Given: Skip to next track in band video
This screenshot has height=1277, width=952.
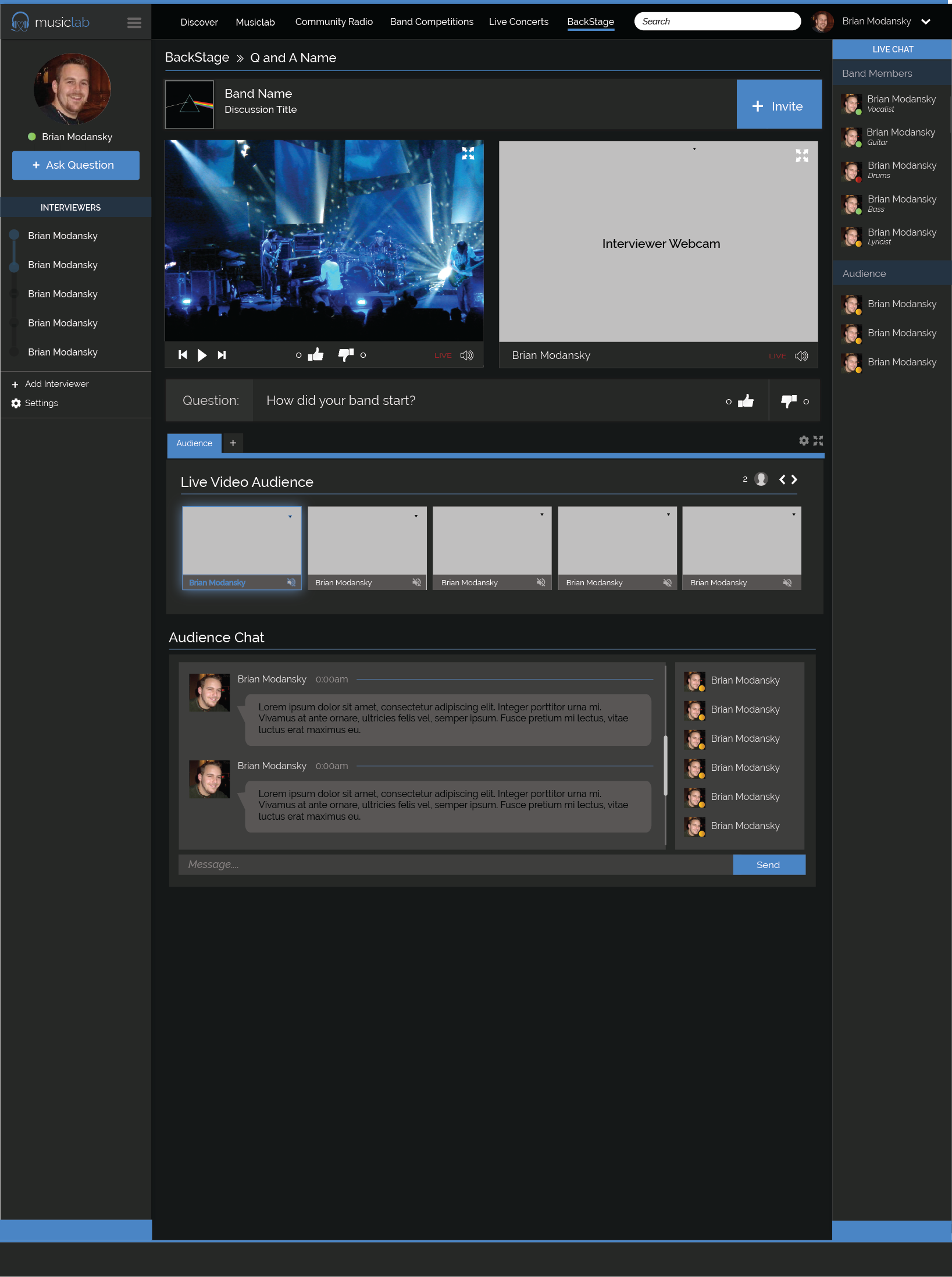Looking at the screenshot, I should [x=222, y=355].
